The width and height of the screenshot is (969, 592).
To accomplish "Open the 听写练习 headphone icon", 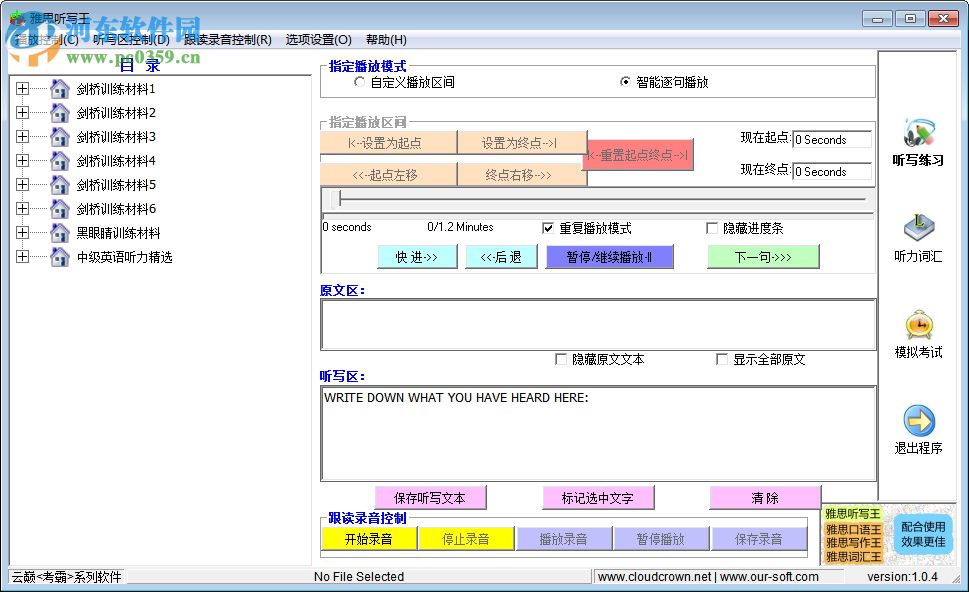I will [917, 132].
